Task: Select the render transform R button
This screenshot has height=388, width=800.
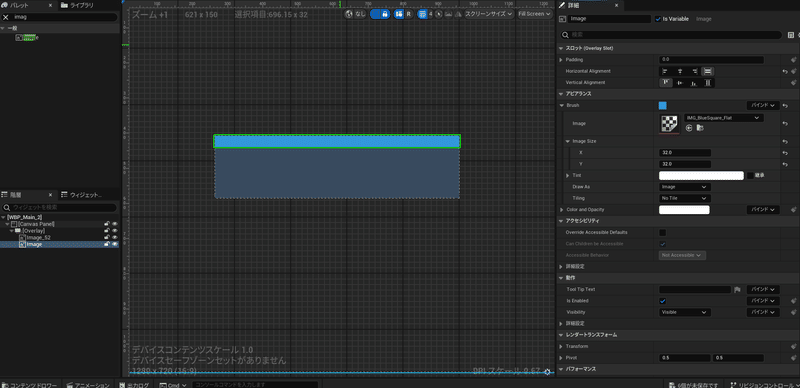Action: coord(409,14)
